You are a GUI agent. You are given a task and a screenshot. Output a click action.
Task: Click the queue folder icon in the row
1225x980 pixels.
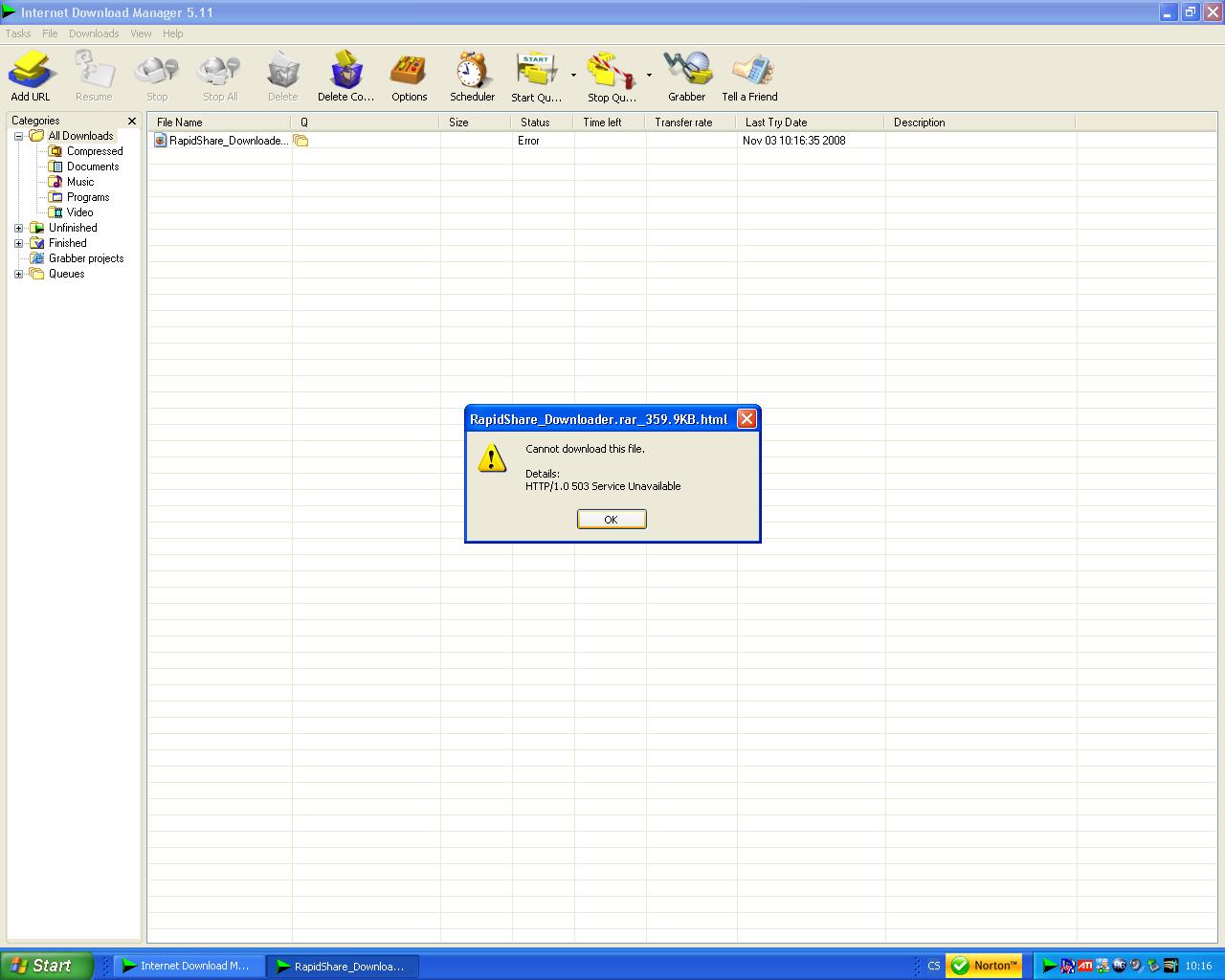coord(301,141)
